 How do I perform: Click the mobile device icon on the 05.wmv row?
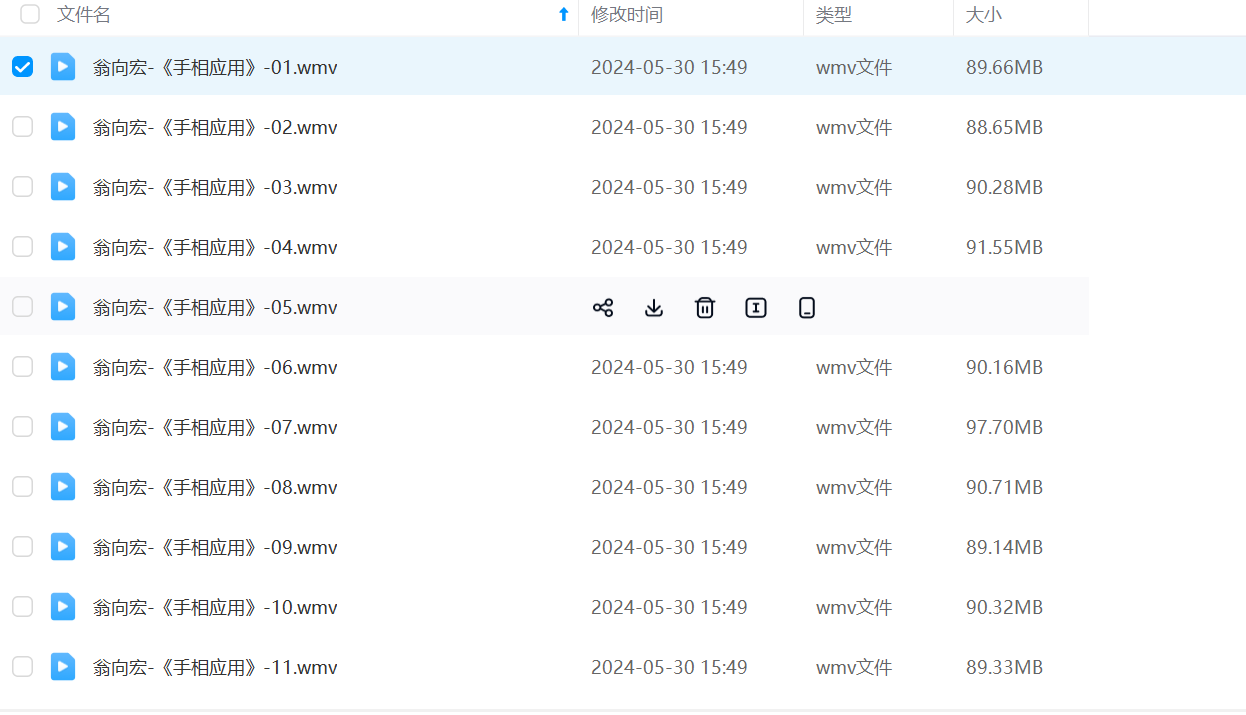pyautogui.click(x=807, y=308)
